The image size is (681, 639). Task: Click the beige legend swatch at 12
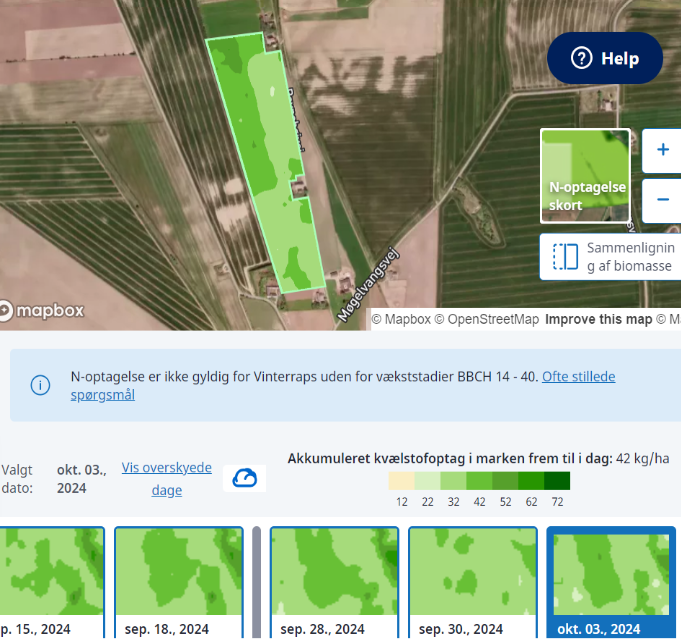(x=401, y=480)
